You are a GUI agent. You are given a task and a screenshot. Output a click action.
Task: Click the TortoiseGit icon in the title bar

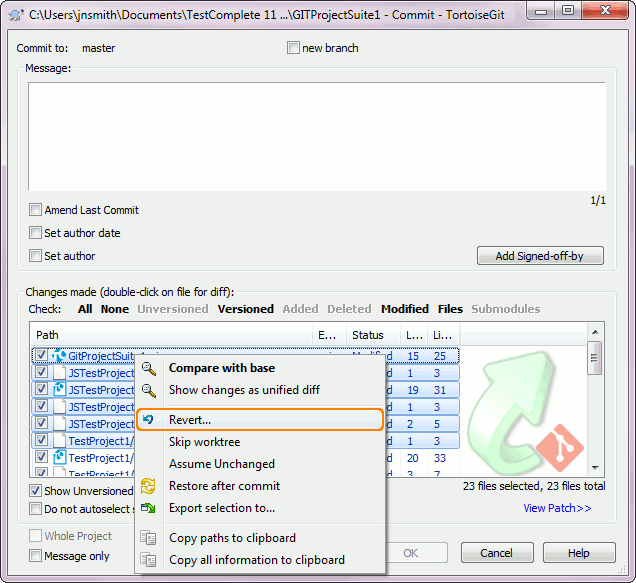pyautogui.click(x=16, y=15)
